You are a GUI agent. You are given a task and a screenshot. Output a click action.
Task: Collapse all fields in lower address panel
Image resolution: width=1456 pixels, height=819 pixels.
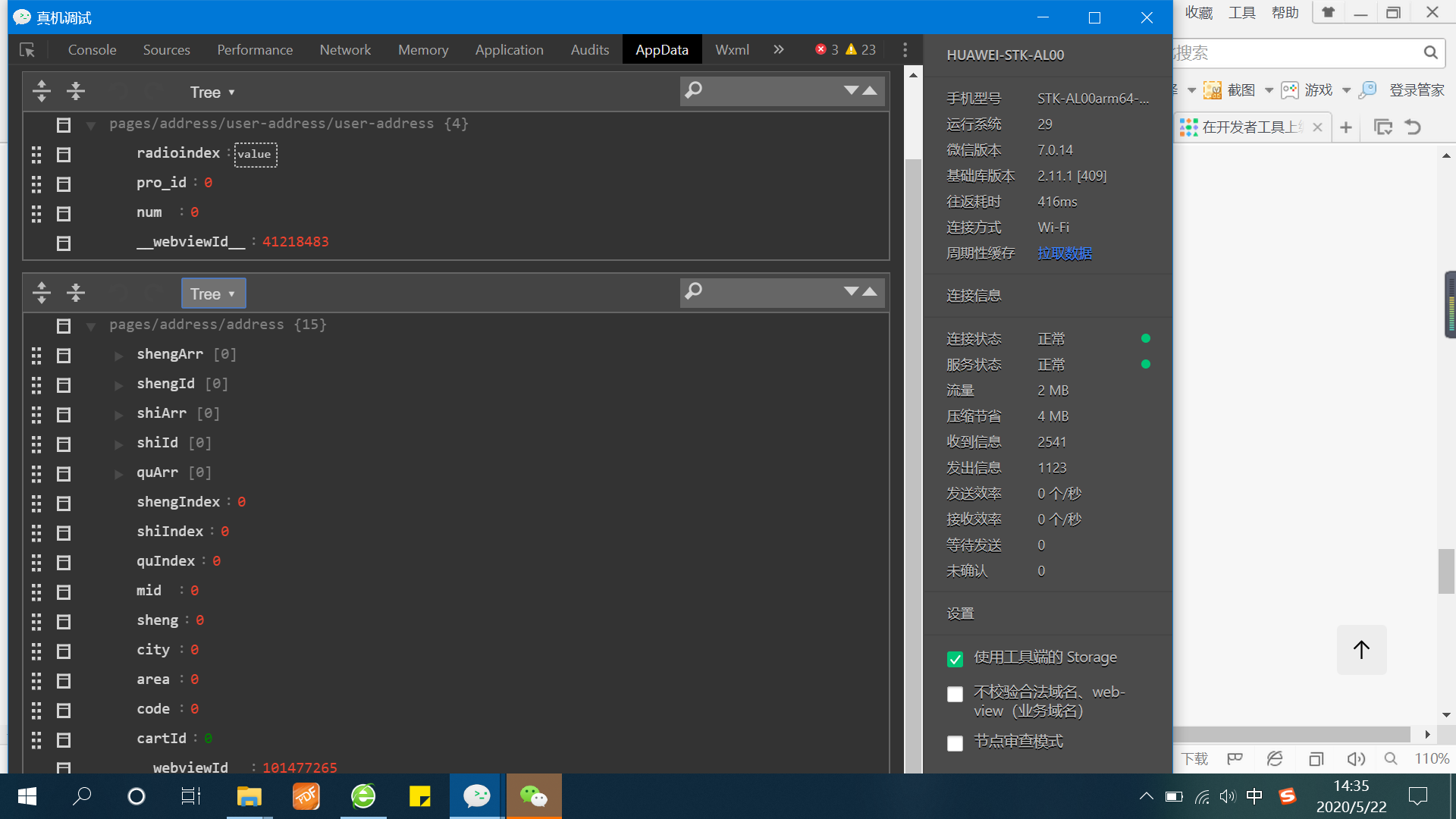coord(75,293)
